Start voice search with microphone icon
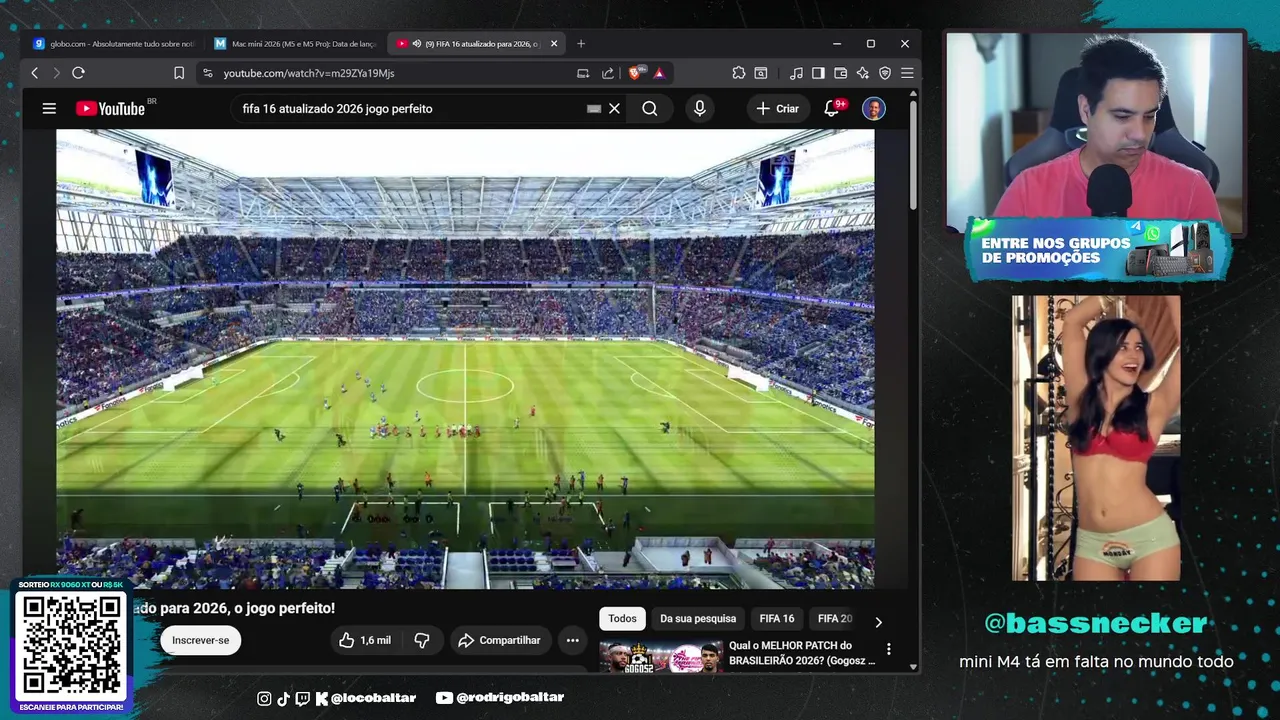 (x=700, y=108)
